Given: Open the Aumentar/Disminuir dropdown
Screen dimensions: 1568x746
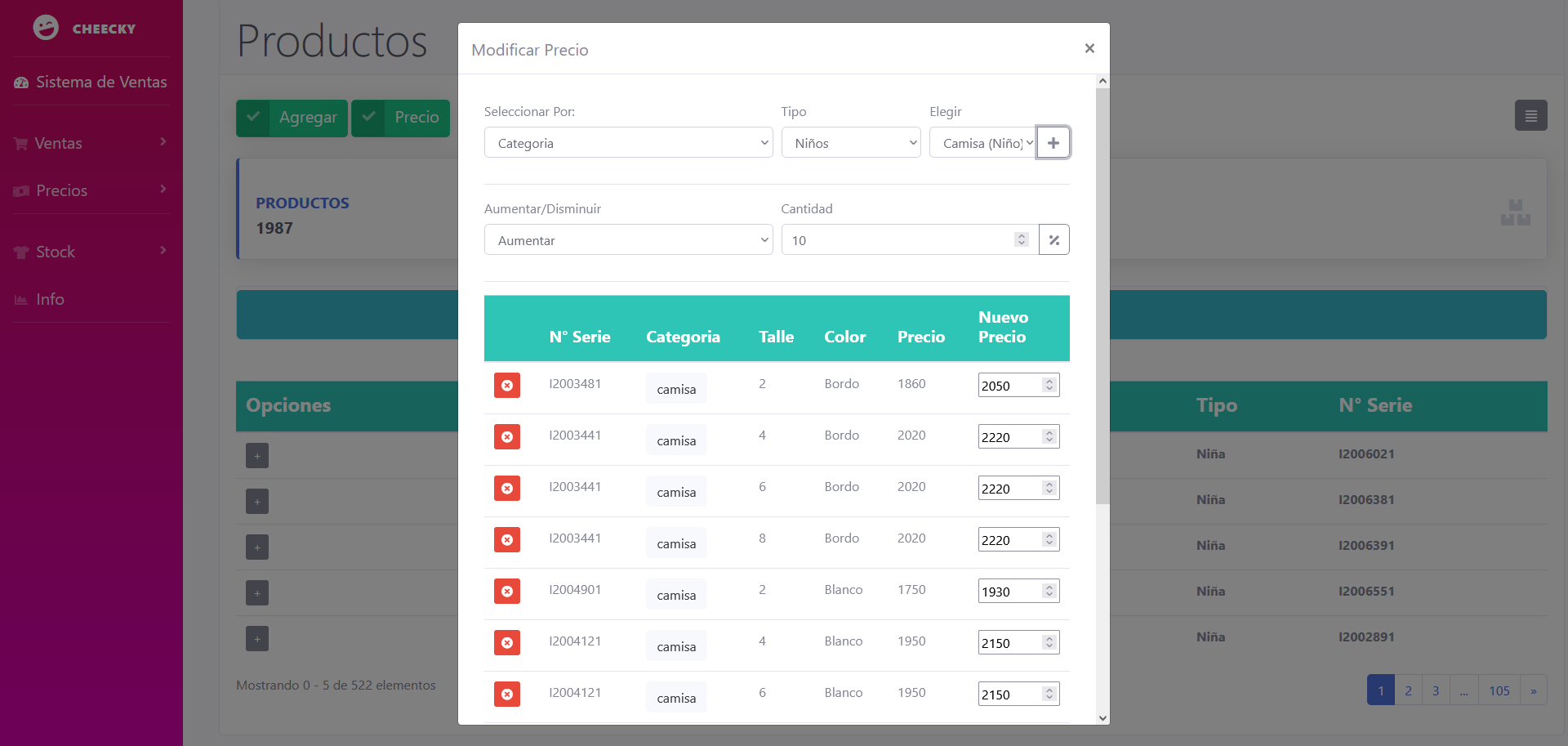Looking at the screenshot, I should point(628,239).
